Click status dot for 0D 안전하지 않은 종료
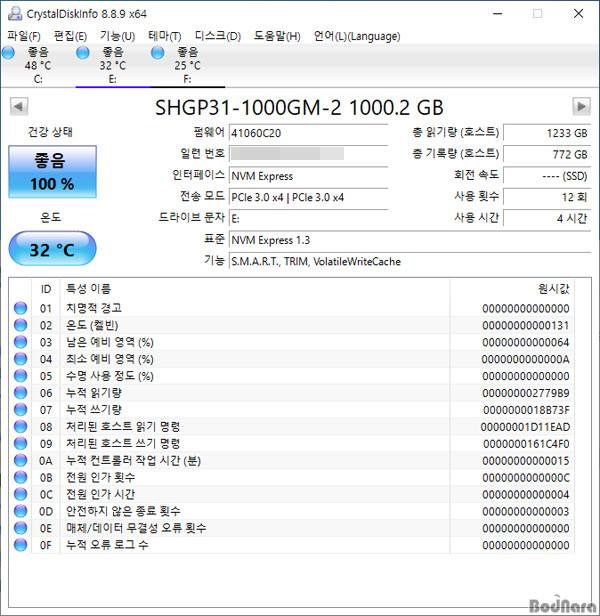Screen dimensions: 600x616 20,511
